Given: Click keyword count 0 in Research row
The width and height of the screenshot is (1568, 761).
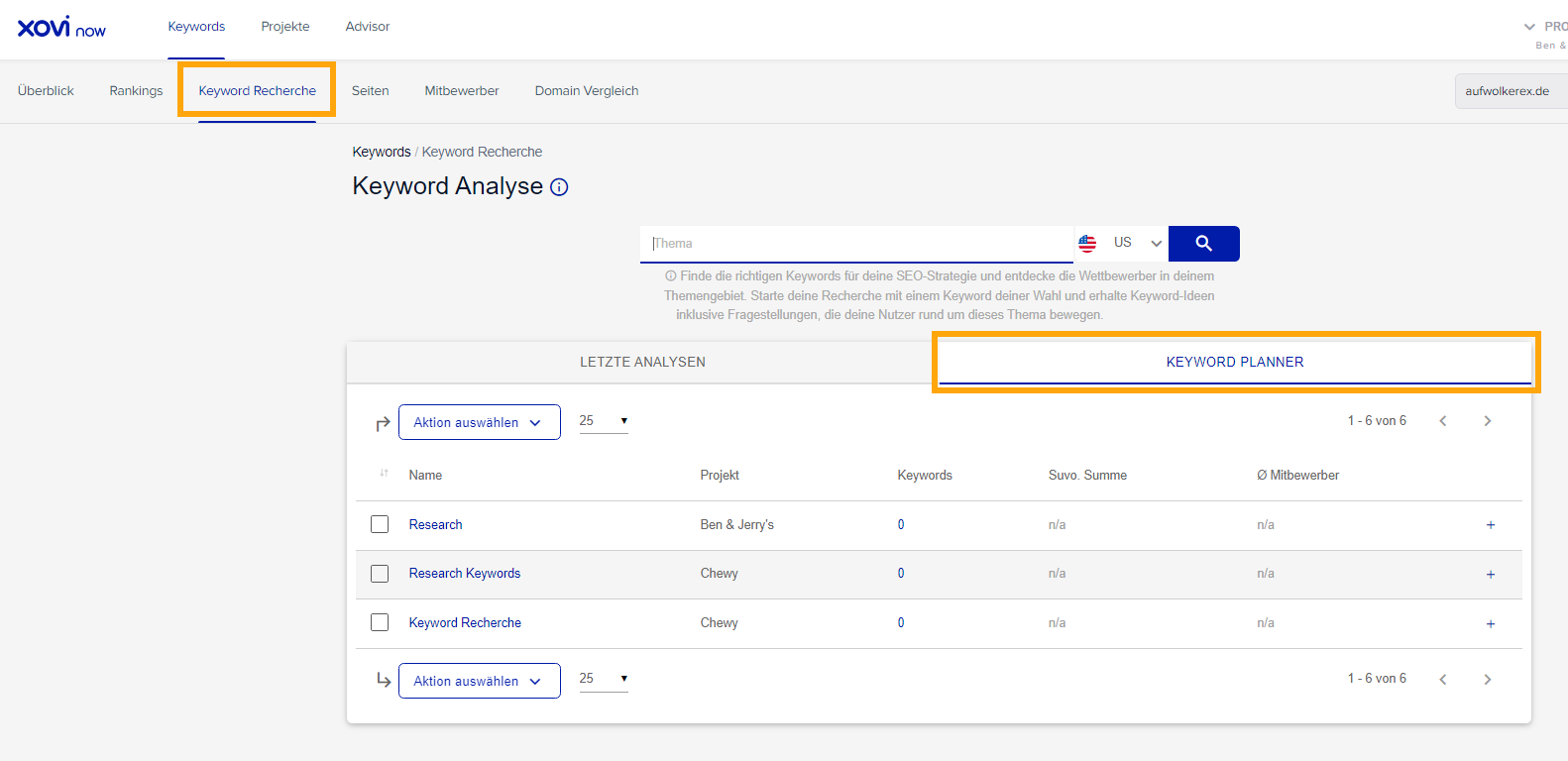Looking at the screenshot, I should (901, 525).
